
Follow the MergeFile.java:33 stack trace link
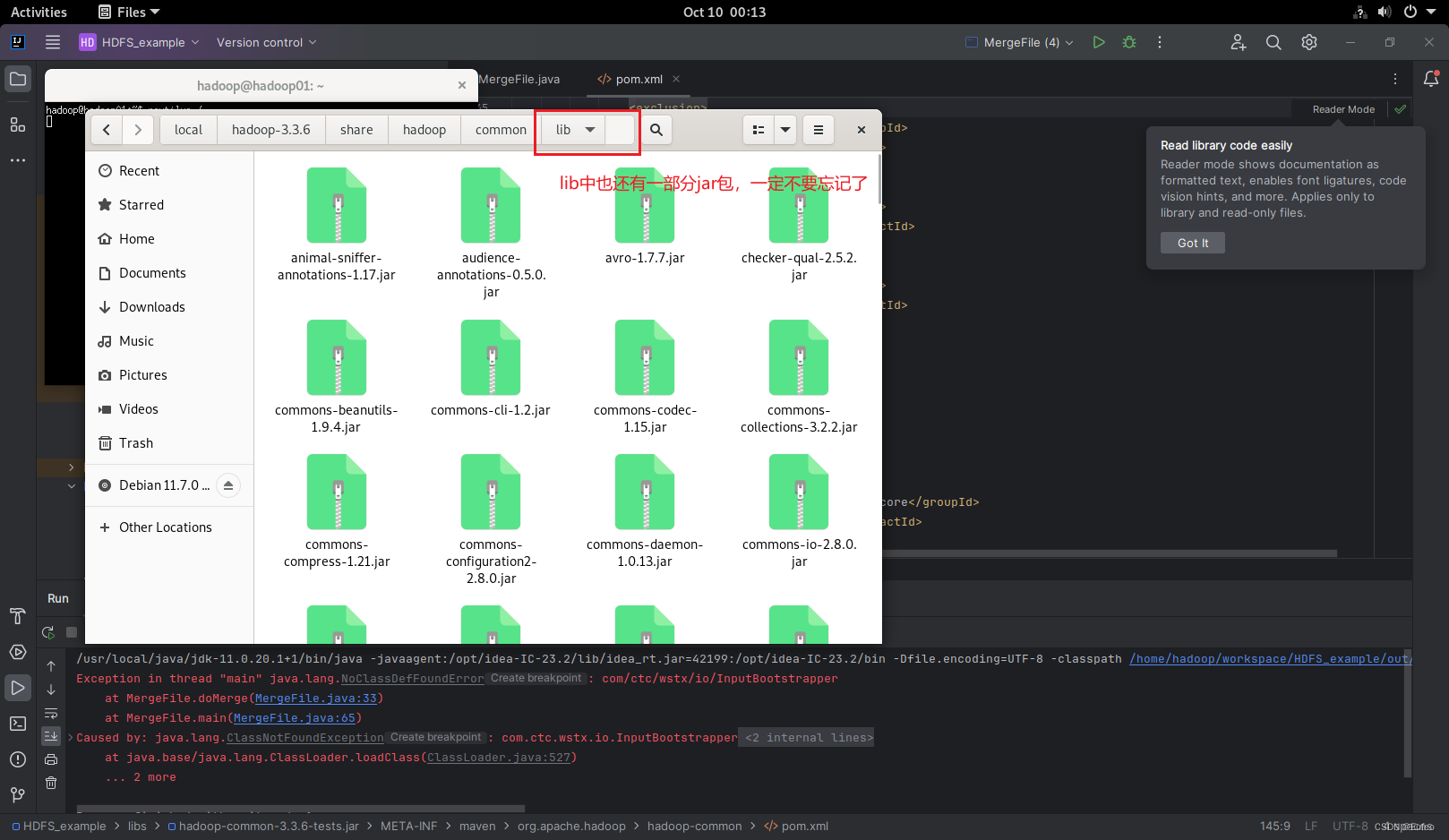(315, 698)
